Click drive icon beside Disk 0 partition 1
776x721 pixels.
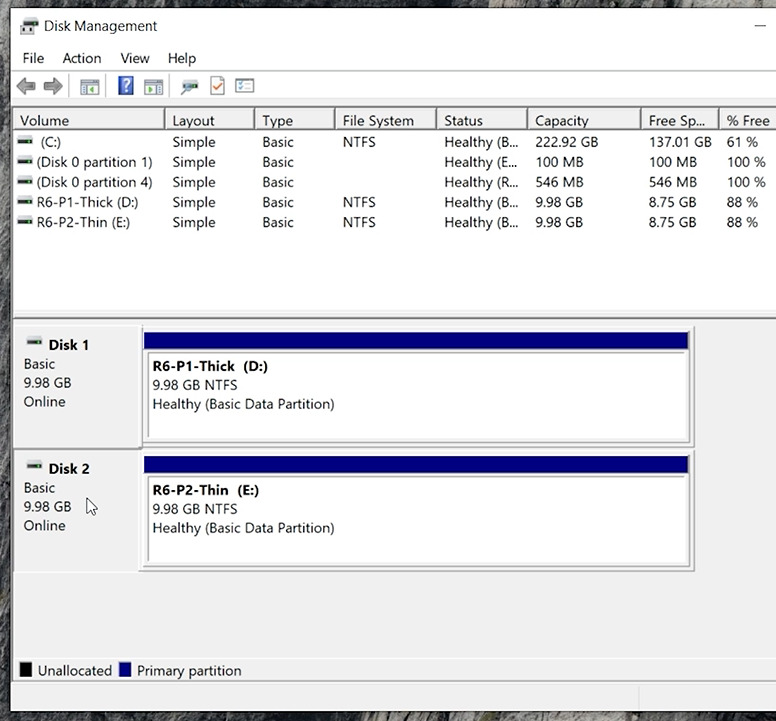(25, 161)
